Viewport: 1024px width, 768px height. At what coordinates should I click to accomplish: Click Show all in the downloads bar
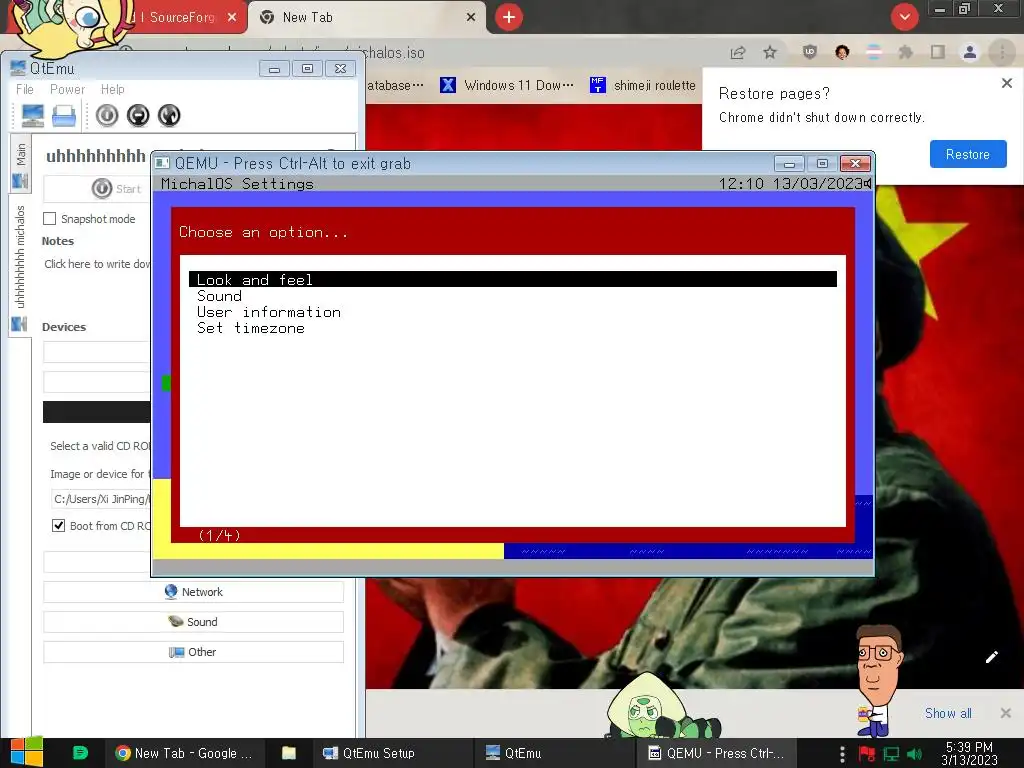pyautogui.click(x=948, y=713)
